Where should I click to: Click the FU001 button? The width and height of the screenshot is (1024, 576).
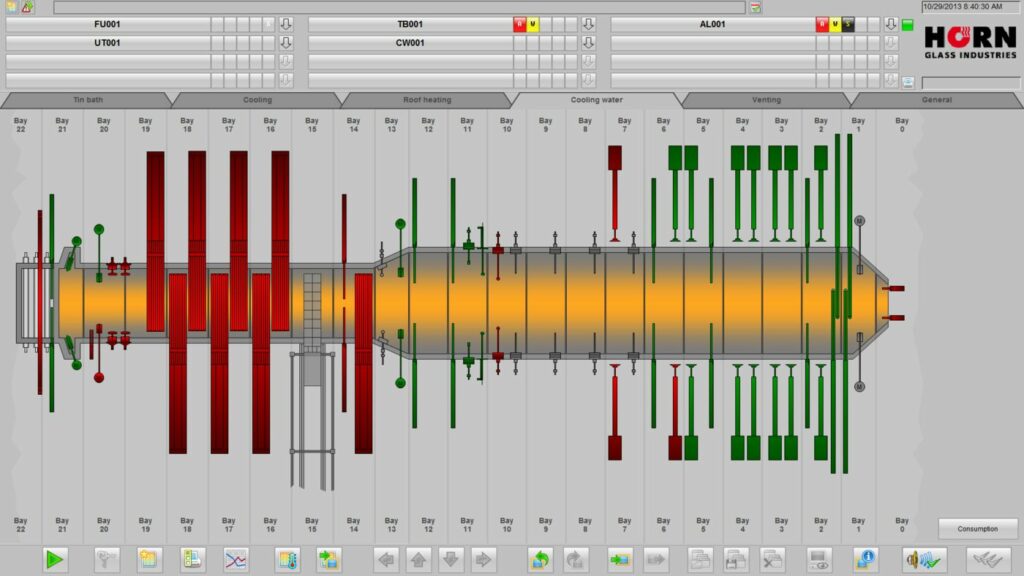[x=107, y=24]
